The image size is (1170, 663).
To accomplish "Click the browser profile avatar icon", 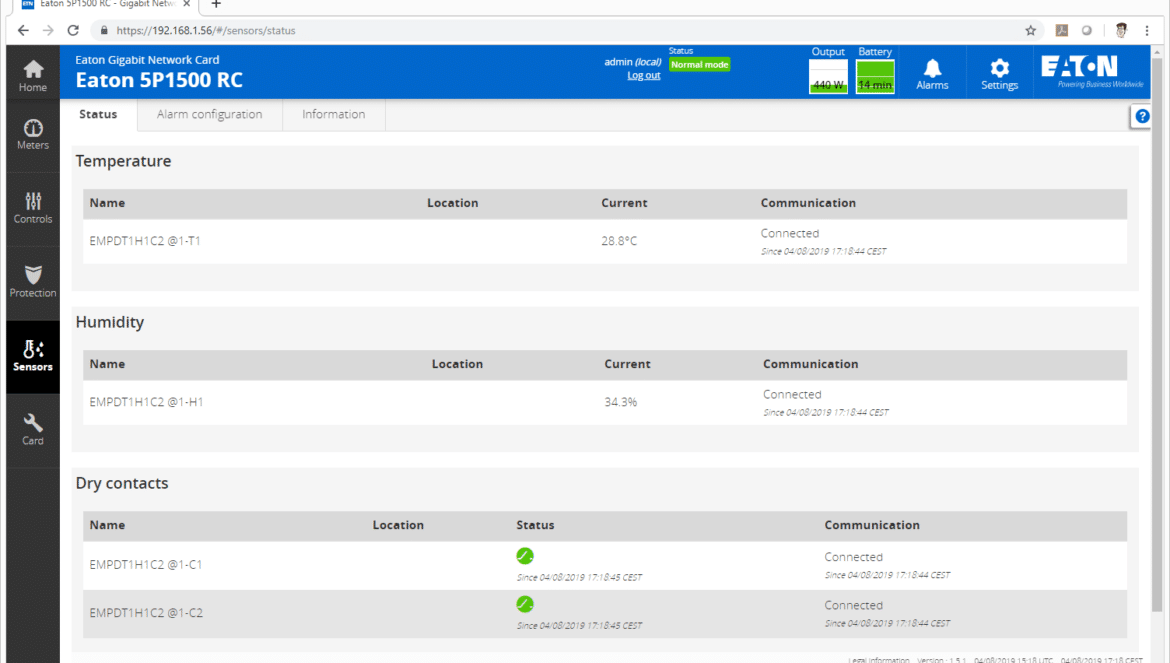I will (x=1121, y=31).
